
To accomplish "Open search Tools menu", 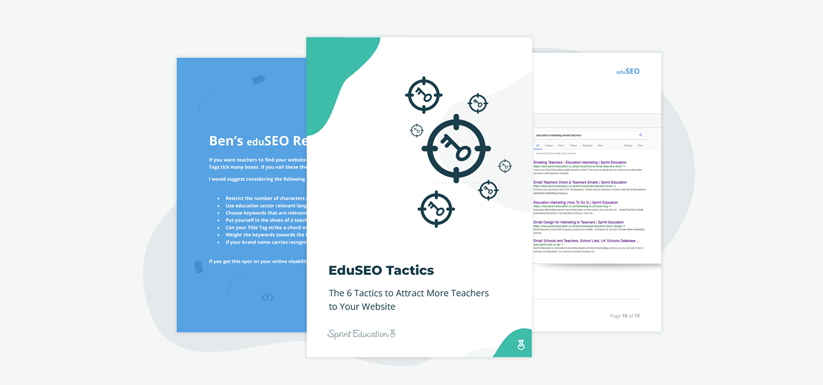I will (640, 145).
